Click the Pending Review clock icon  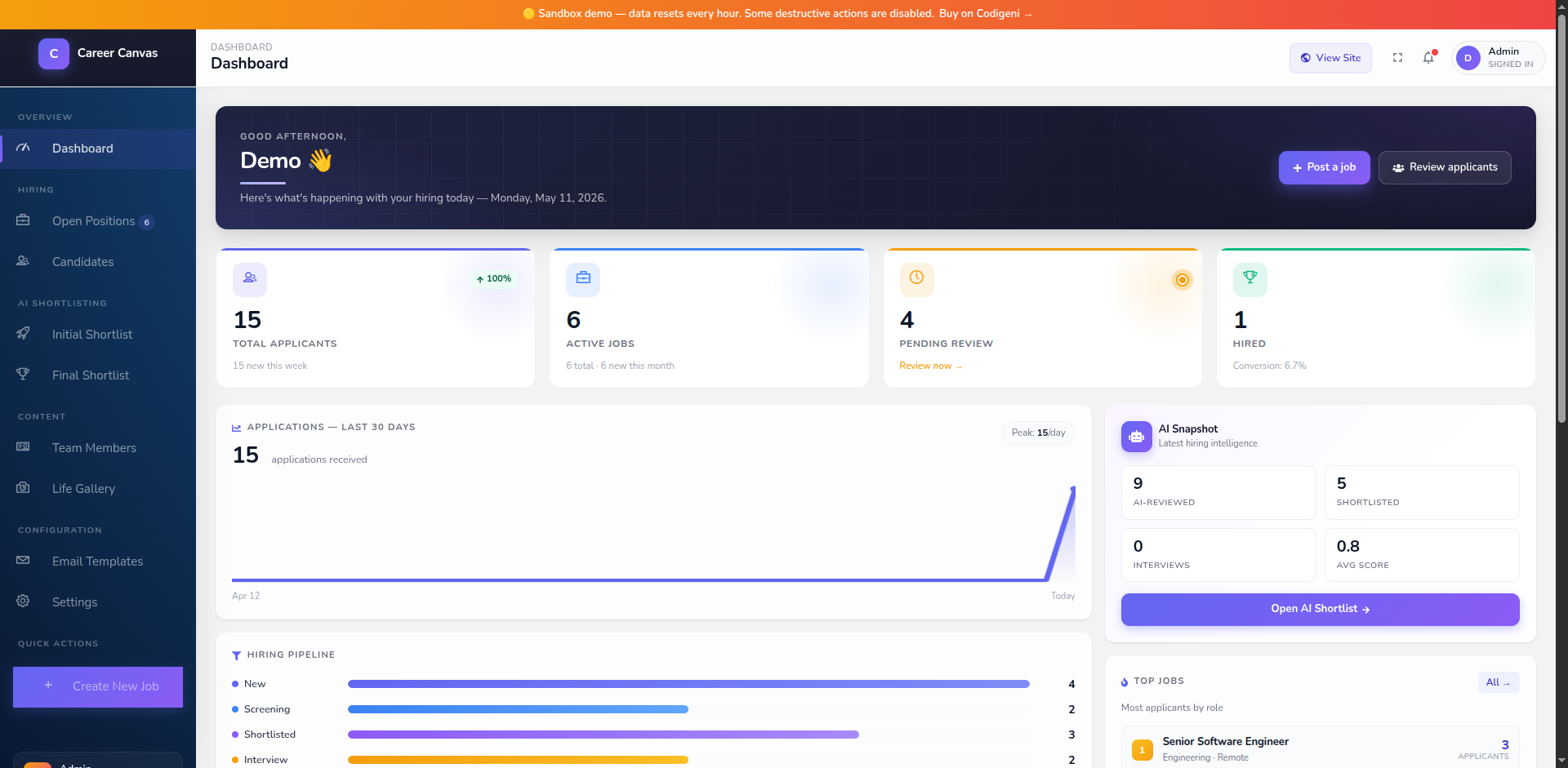click(916, 279)
